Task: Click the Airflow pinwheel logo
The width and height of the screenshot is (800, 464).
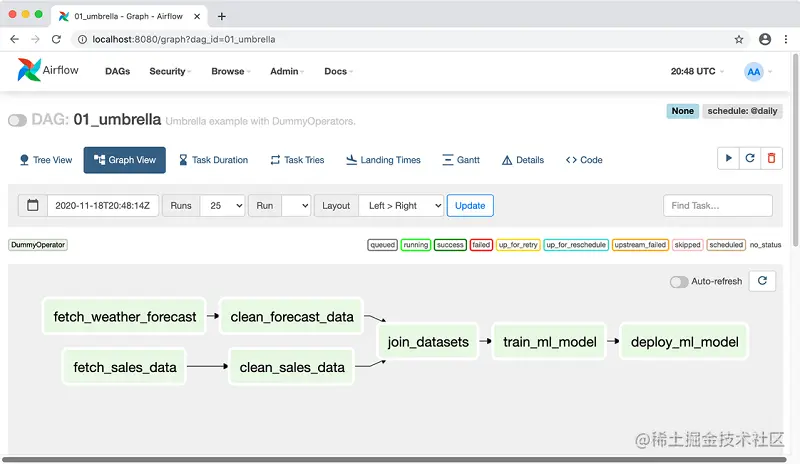Action: coord(28,70)
